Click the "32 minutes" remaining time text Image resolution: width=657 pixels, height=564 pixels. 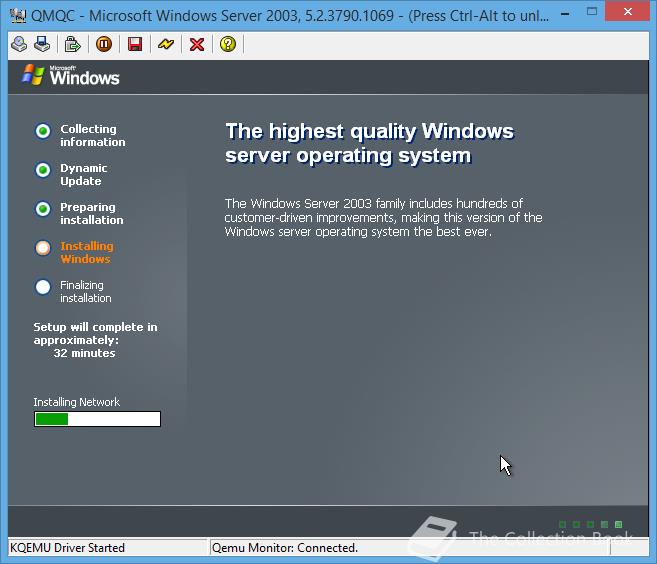tap(84, 353)
